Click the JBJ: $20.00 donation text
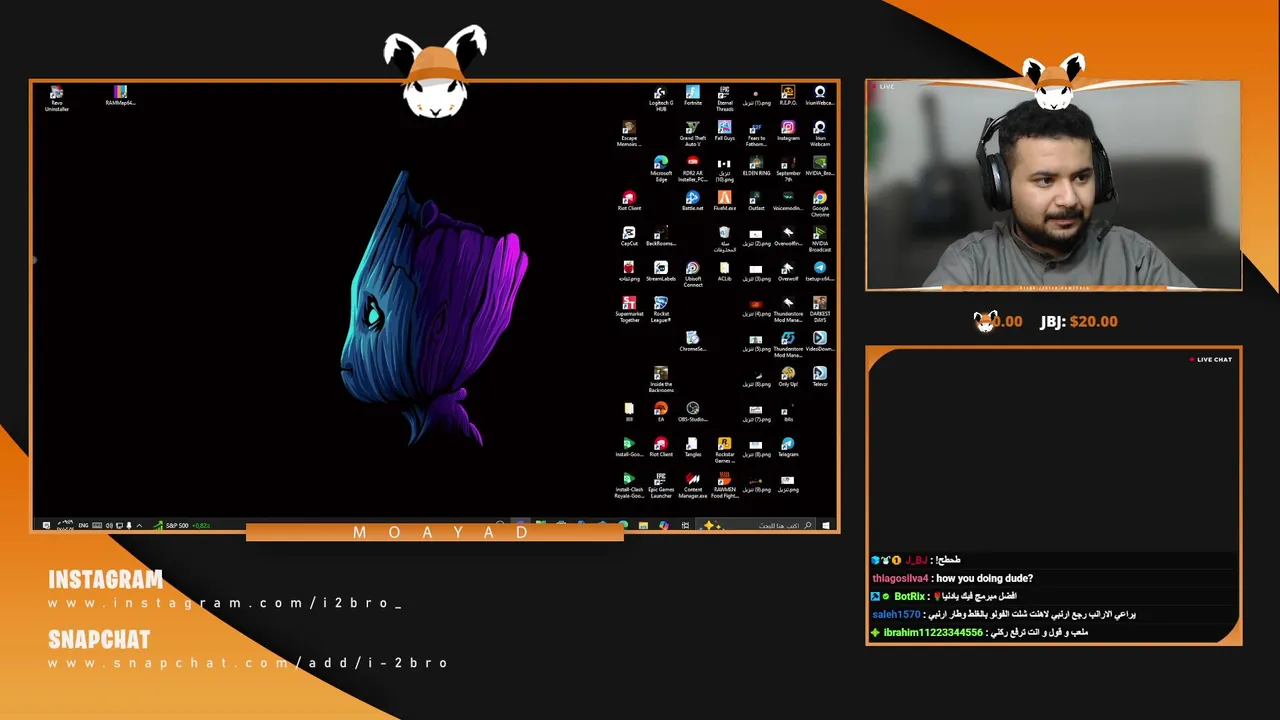 [1079, 321]
